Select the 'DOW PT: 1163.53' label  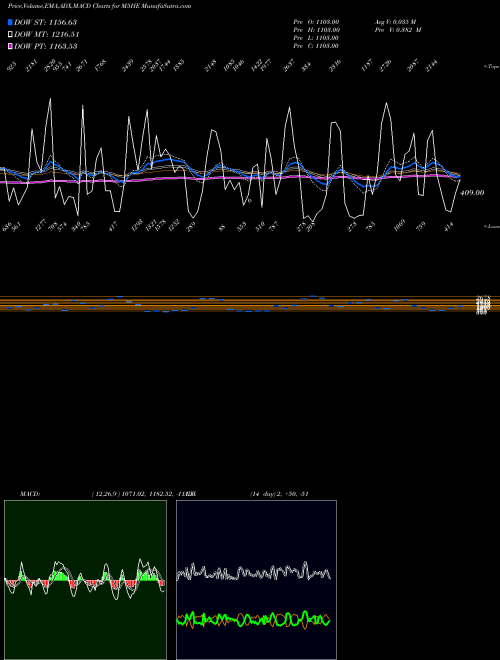45,46
